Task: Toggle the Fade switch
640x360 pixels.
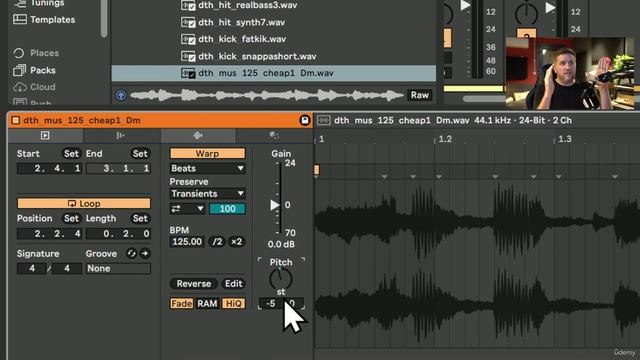Action: (x=182, y=304)
